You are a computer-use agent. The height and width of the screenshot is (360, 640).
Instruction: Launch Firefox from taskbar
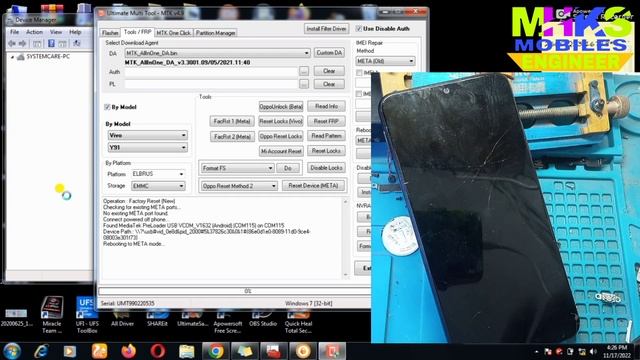coord(129,351)
